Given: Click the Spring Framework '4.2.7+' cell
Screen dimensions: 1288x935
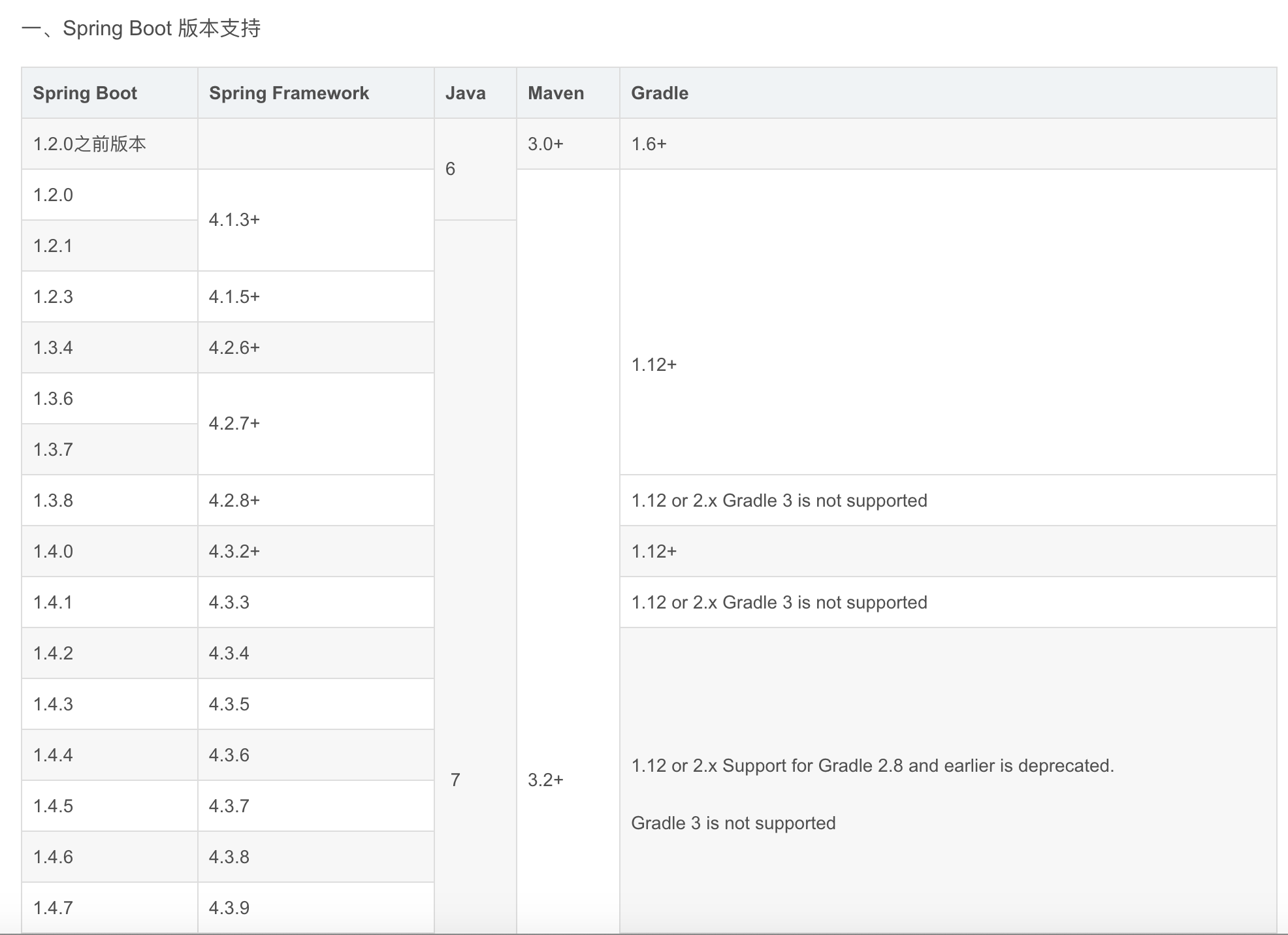Looking at the screenshot, I should coord(316,424).
